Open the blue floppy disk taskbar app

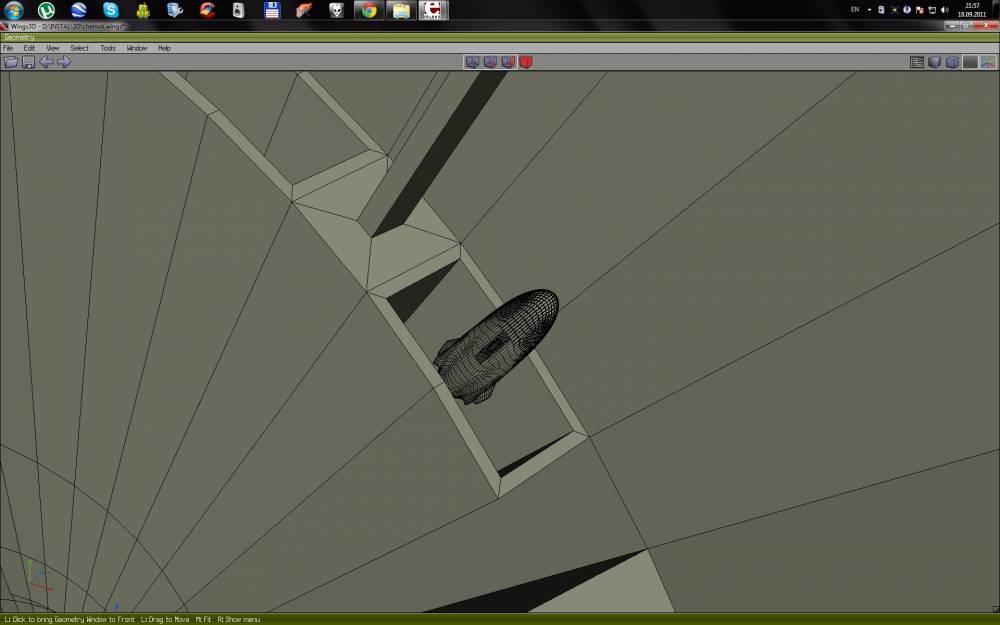(x=272, y=10)
